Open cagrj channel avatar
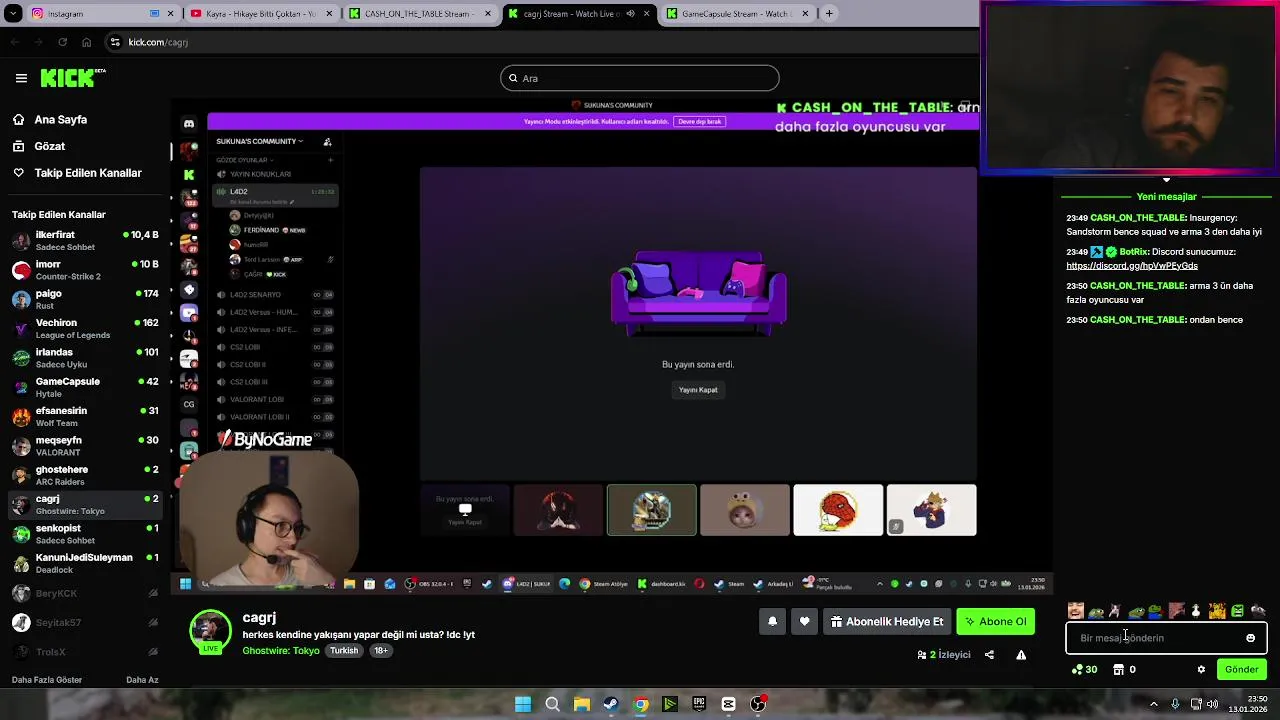The width and height of the screenshot is (1280, 720). [210, 630]
